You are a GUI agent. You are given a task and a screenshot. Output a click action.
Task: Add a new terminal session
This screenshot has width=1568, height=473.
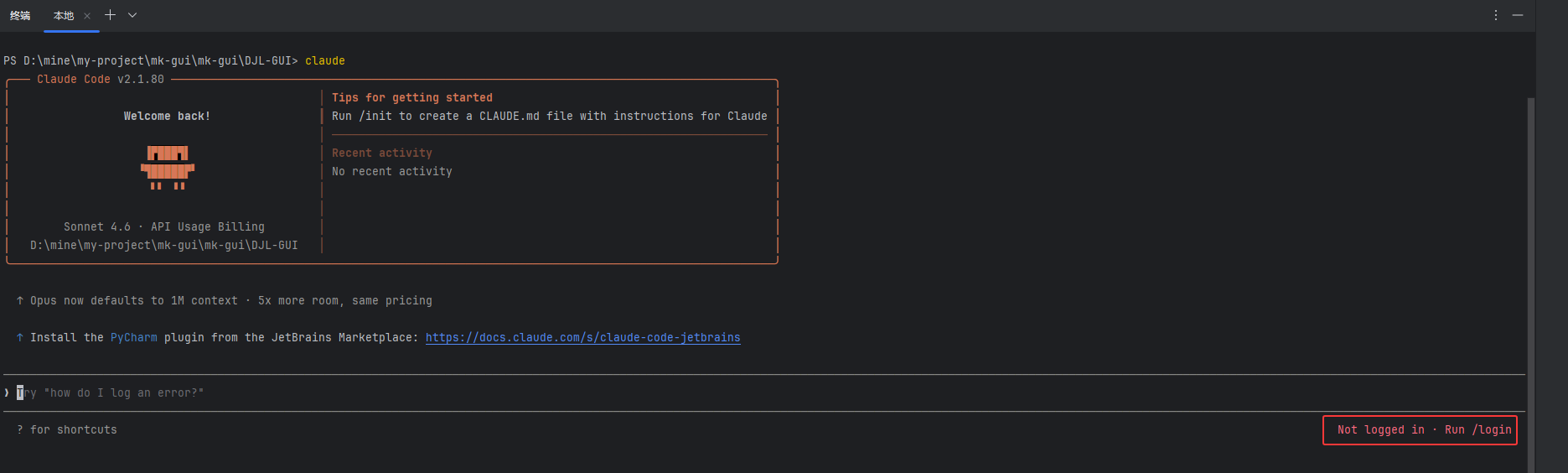tap(110, 15)
